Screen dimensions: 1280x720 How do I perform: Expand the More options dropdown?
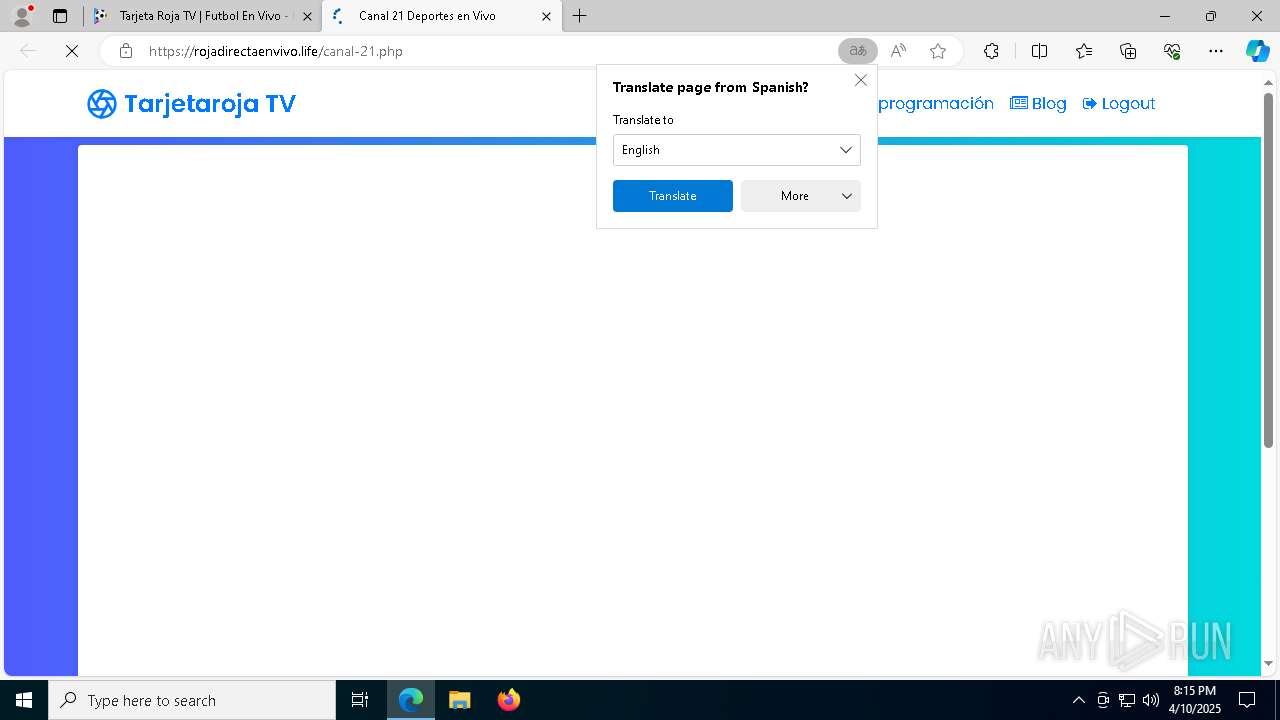[800, 196]
